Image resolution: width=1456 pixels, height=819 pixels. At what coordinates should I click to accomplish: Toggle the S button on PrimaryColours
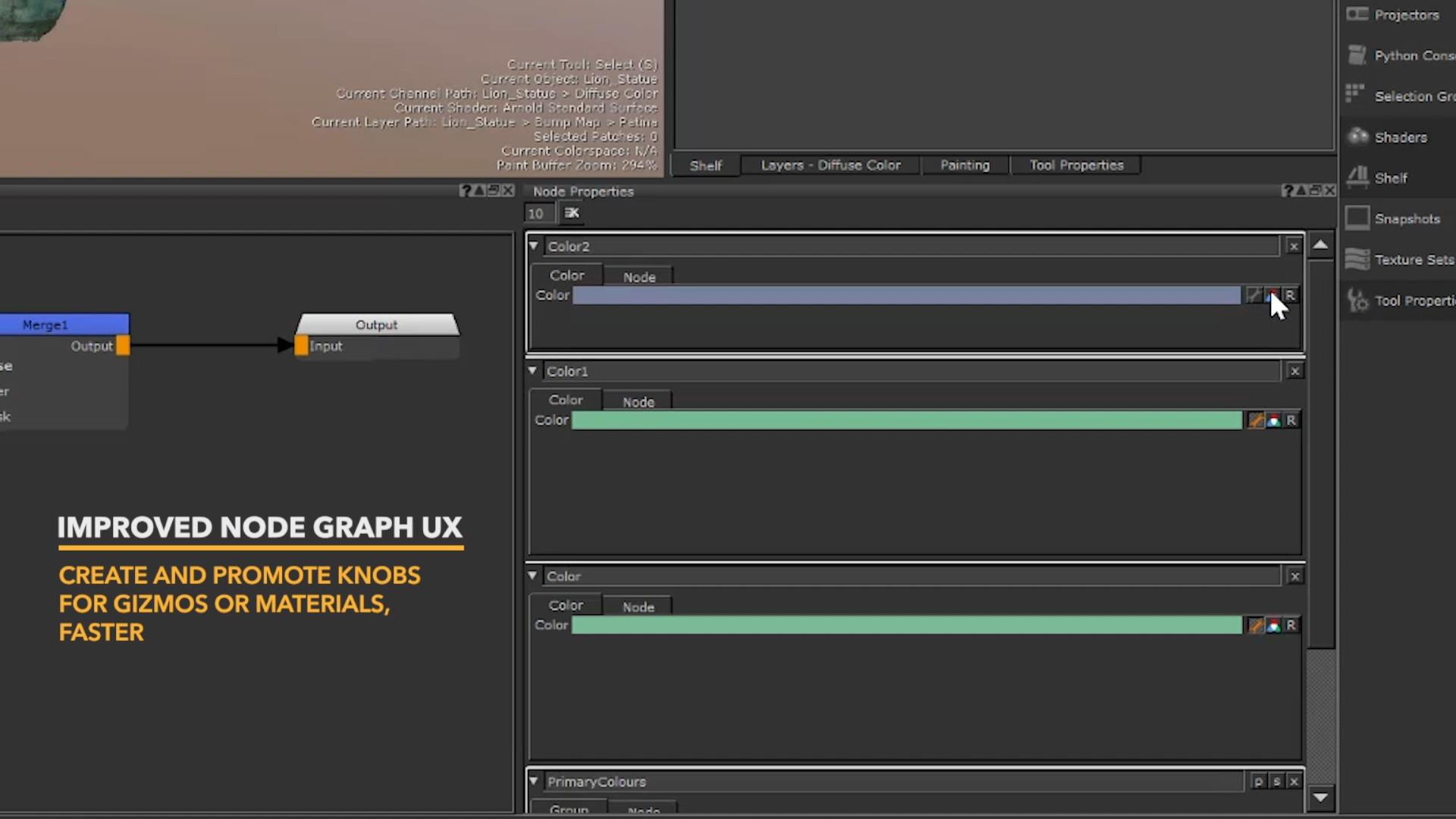tap(1277, 782)
